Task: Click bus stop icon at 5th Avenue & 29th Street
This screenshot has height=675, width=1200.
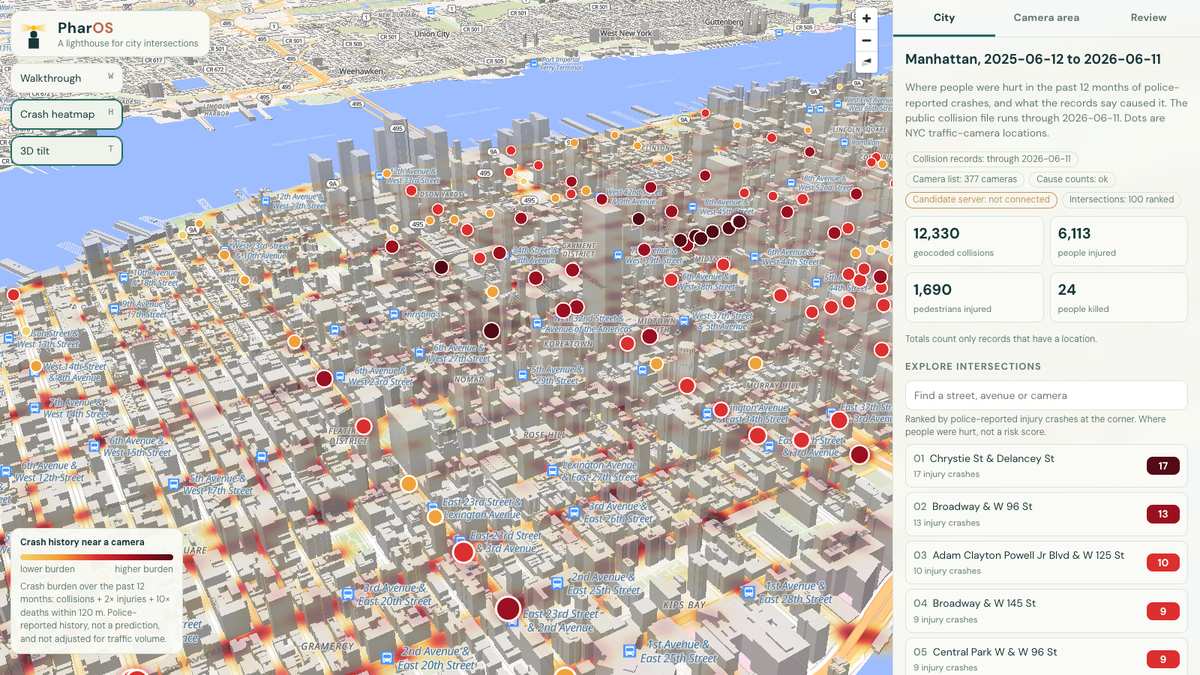Action: (x=523, y=373)
